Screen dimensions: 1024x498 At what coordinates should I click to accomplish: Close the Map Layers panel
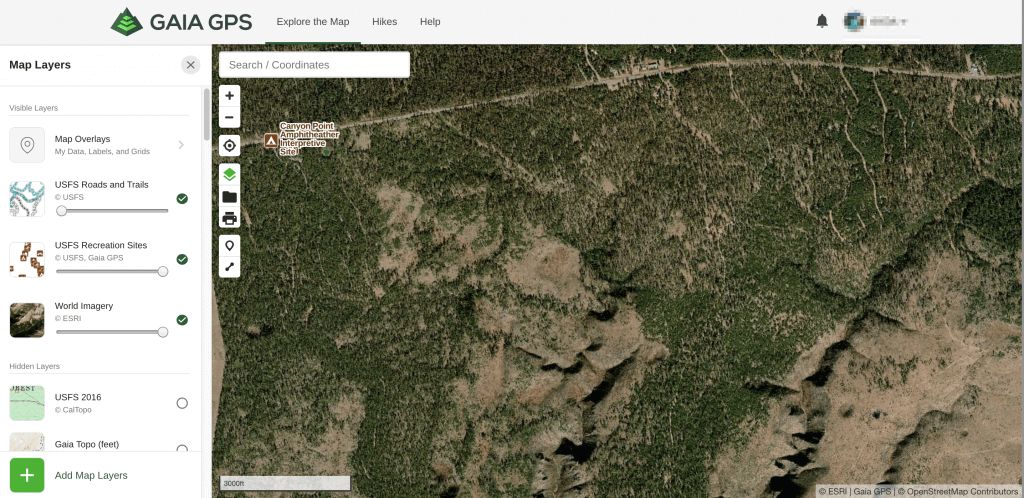tap(191, 65)
